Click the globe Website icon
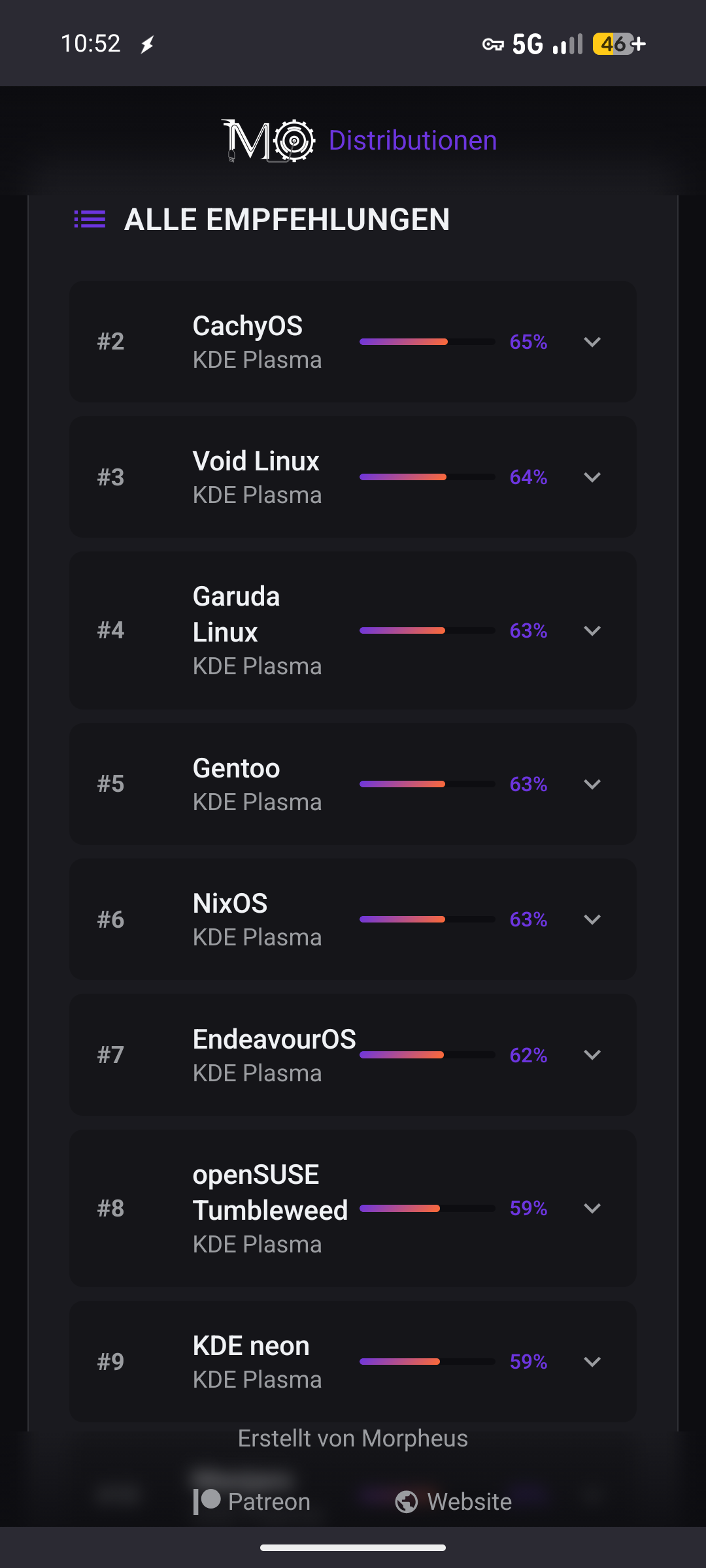 tap(407, 1501)
